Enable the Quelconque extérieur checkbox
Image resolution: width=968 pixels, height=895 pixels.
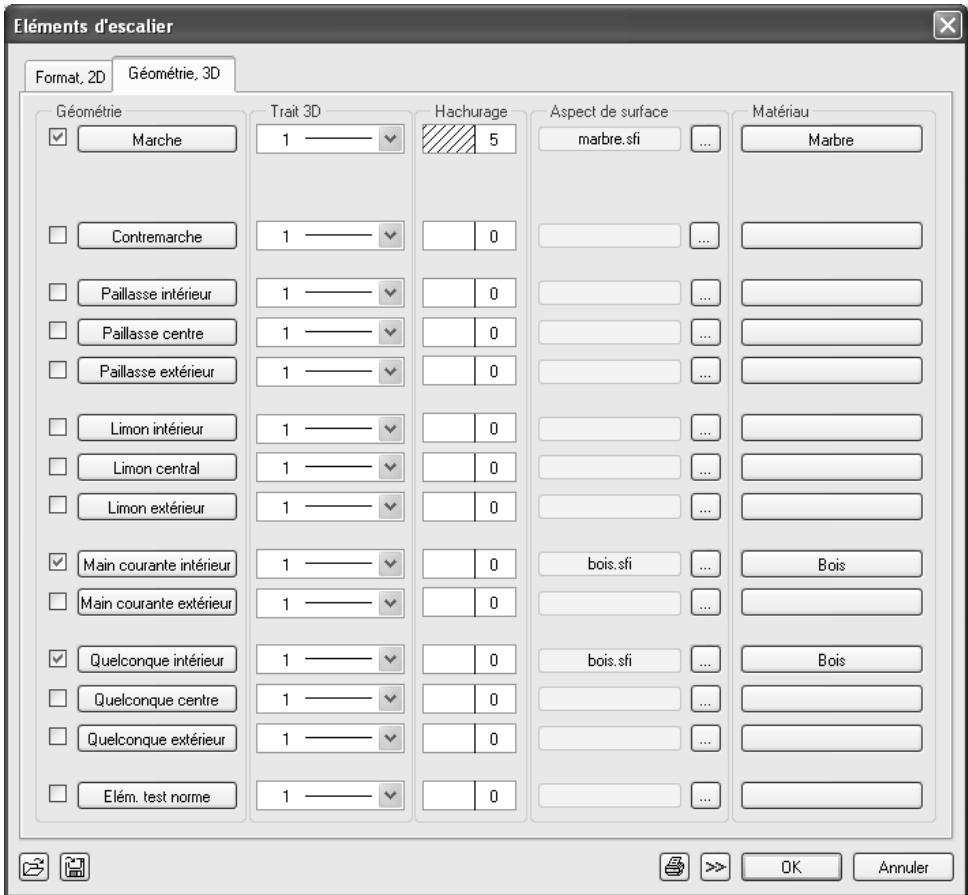(x=57, y=736)
